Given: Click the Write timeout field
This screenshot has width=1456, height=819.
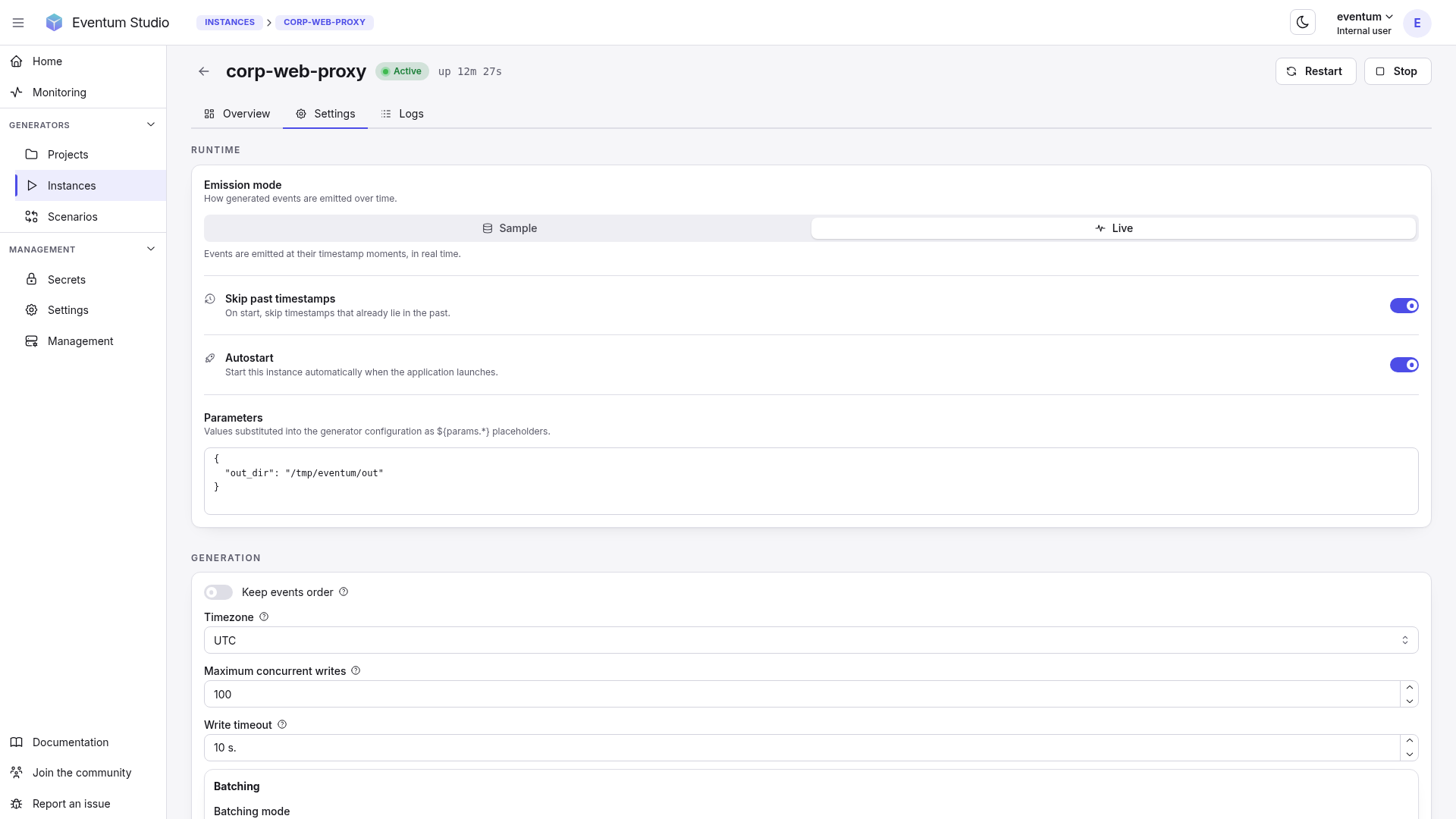Looking at the screenshot, I should pyautogui.click(x=802, y=748).
